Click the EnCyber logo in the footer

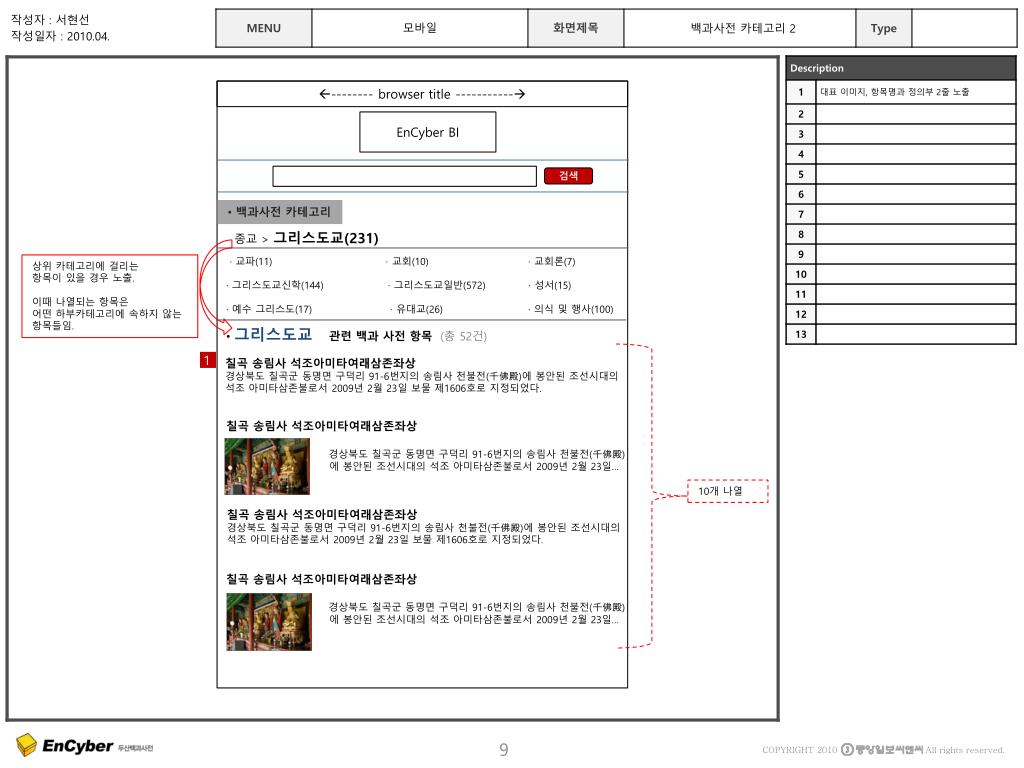tap(84, 745)
